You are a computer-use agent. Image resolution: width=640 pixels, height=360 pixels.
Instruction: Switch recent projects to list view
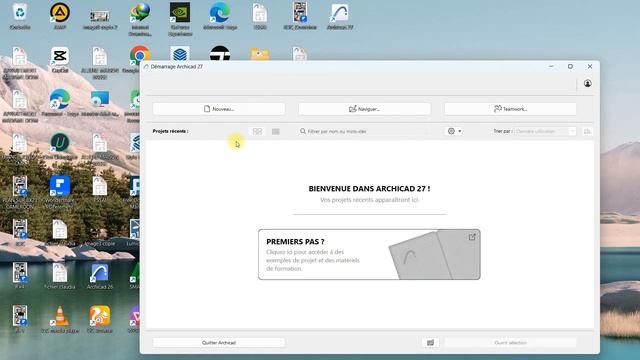click(x=276, y=131)
